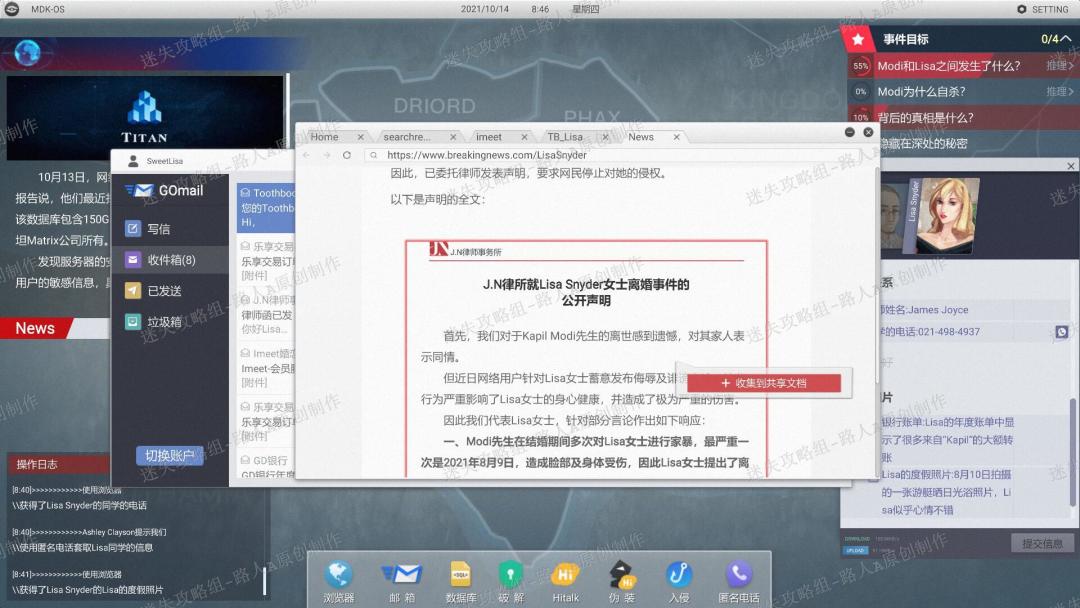This screenshot has width=1080, height=608.
Task: Click the 收件箱 inbox icon in GOmail
Action: click(x=133, y=260)
